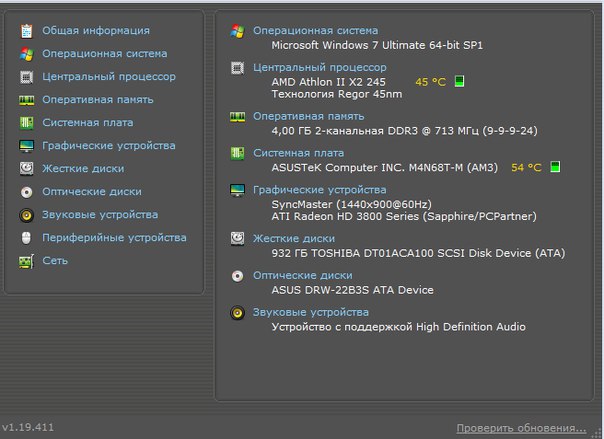Click CPU temperature green indicator icon
This screenshot has width=604, height=439.
click(459, 81)
